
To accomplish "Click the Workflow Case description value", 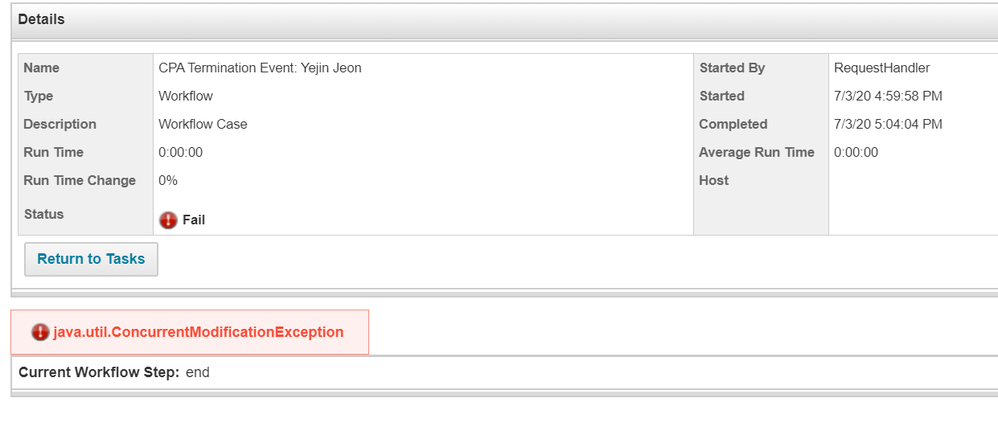I will click(203, 124).
